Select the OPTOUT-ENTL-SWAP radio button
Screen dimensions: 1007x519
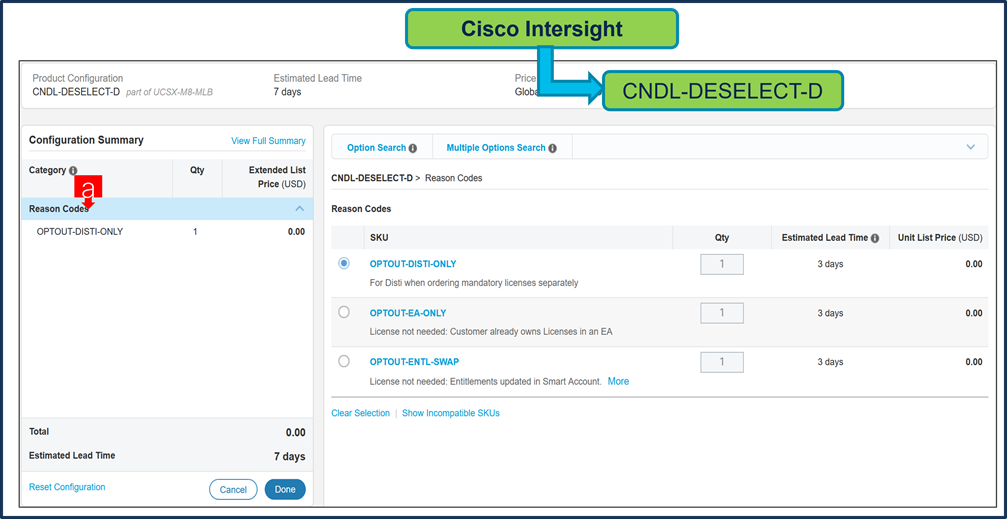[344, 361]
